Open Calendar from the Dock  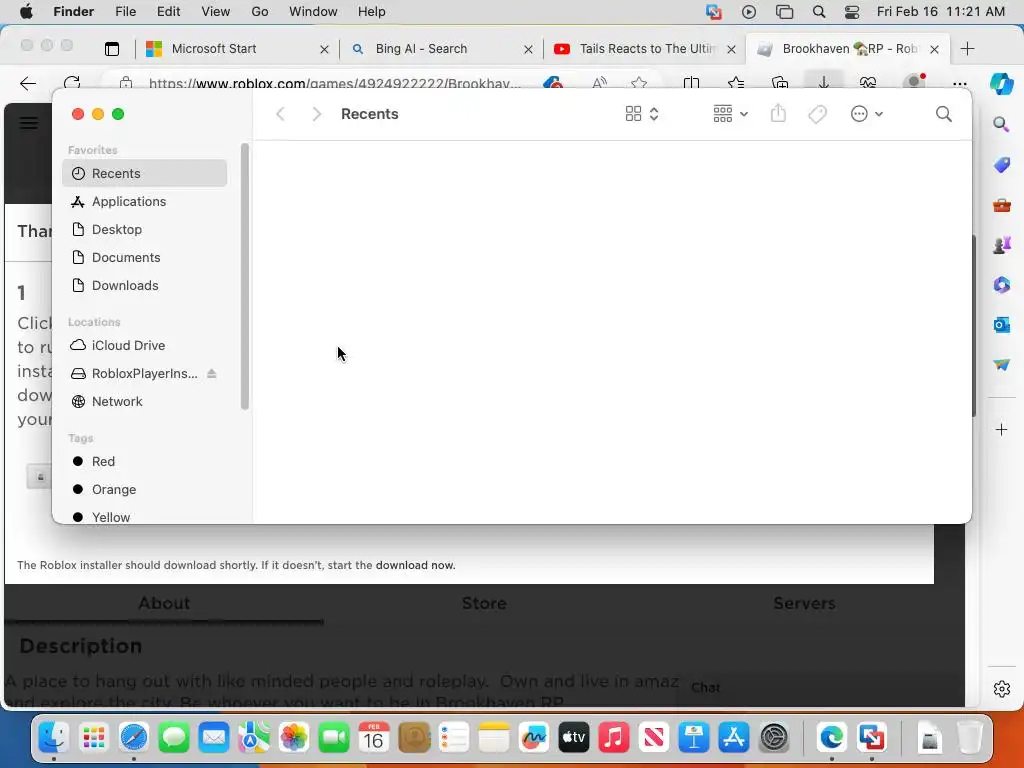[374, 738]
